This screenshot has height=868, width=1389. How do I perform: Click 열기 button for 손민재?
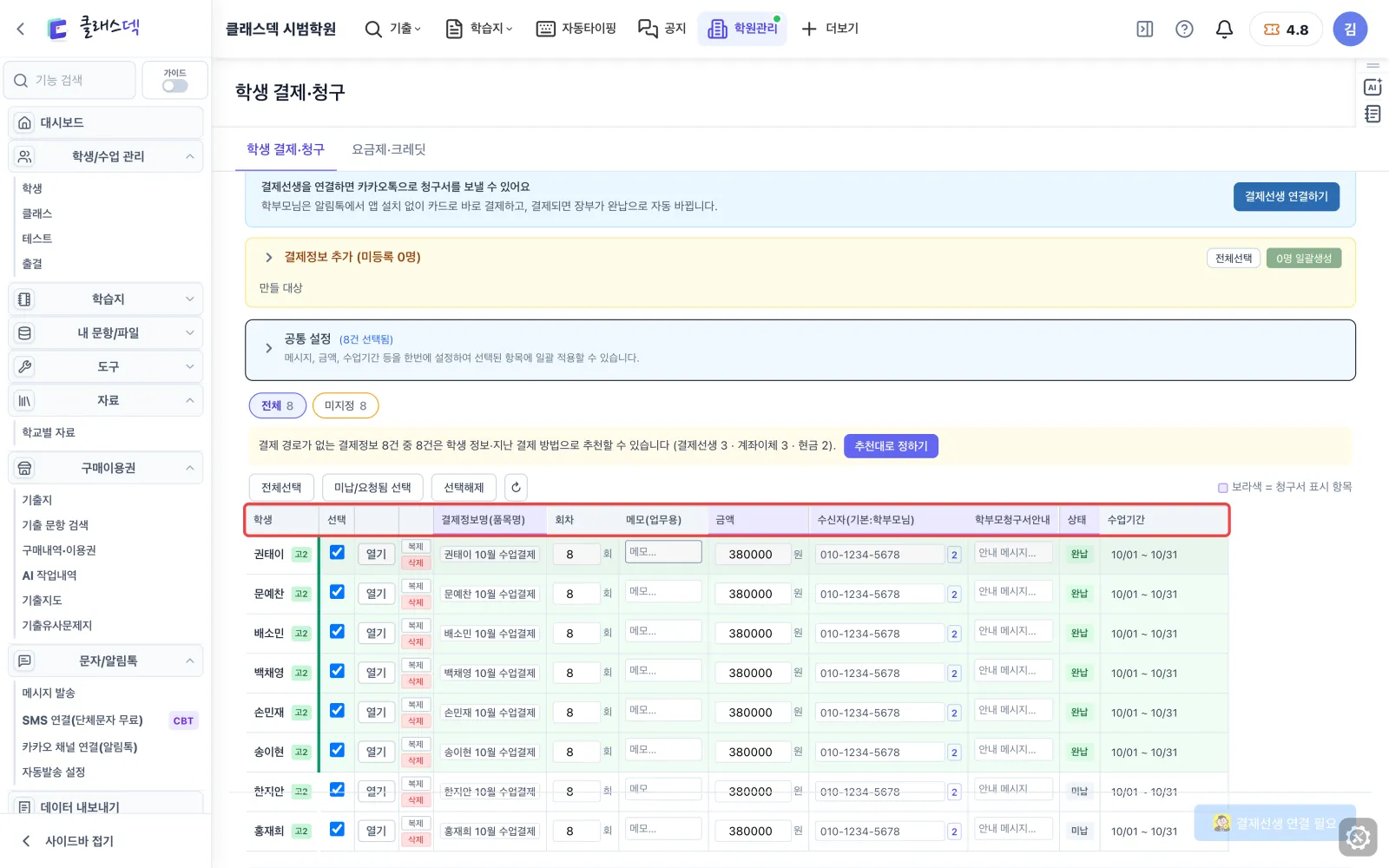click(x=376, y=713)
